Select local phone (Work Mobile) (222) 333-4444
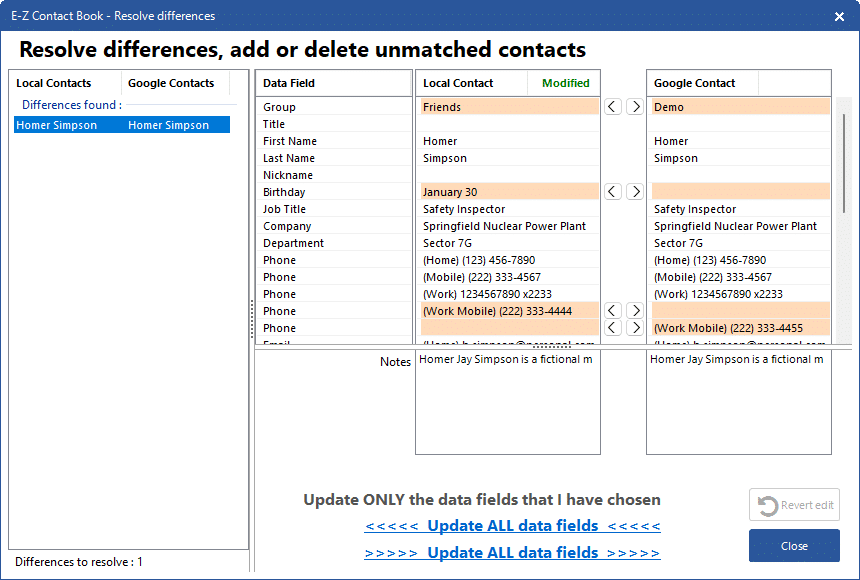Screen dimensions: 860x580 click(x=510, y=311)
